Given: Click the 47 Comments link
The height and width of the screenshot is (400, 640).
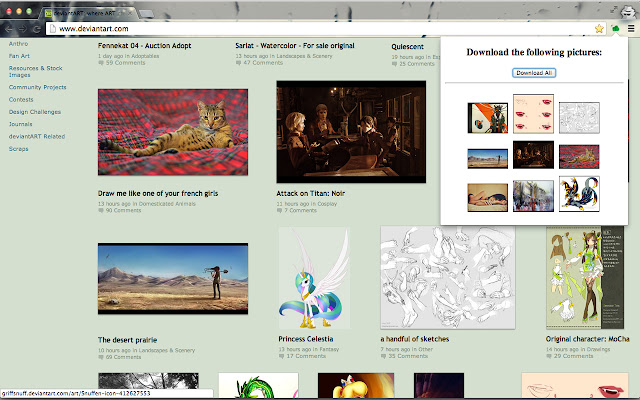Looking at the screenshot, I should pyautogui.click(x=263, y=63).
